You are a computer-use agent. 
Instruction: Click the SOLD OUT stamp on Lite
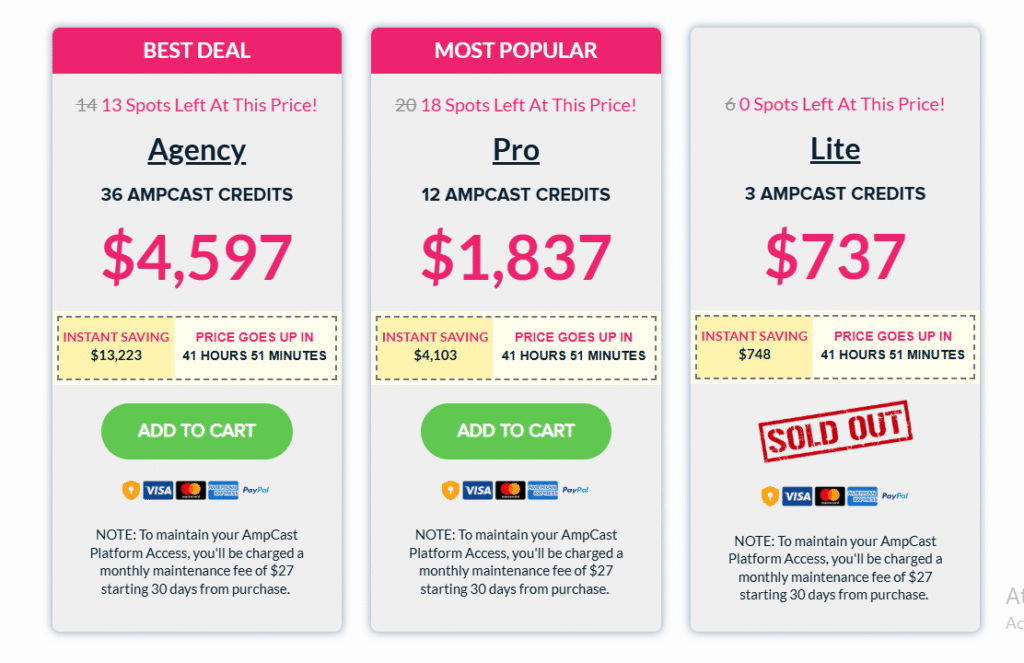tap(835, 431)
